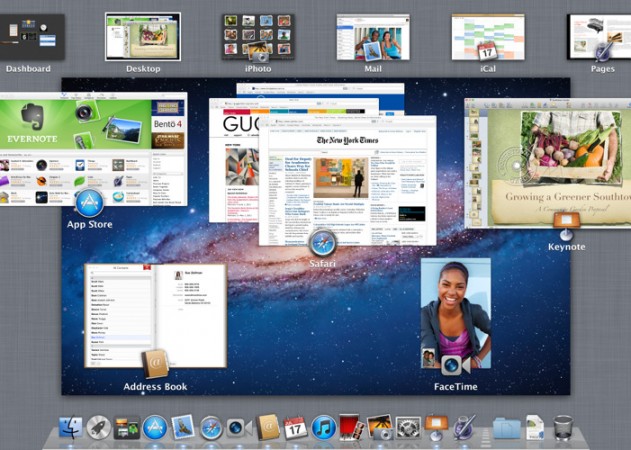Open System Preferences gear in the Dock

pyautogui.click(x=407, y=429)
